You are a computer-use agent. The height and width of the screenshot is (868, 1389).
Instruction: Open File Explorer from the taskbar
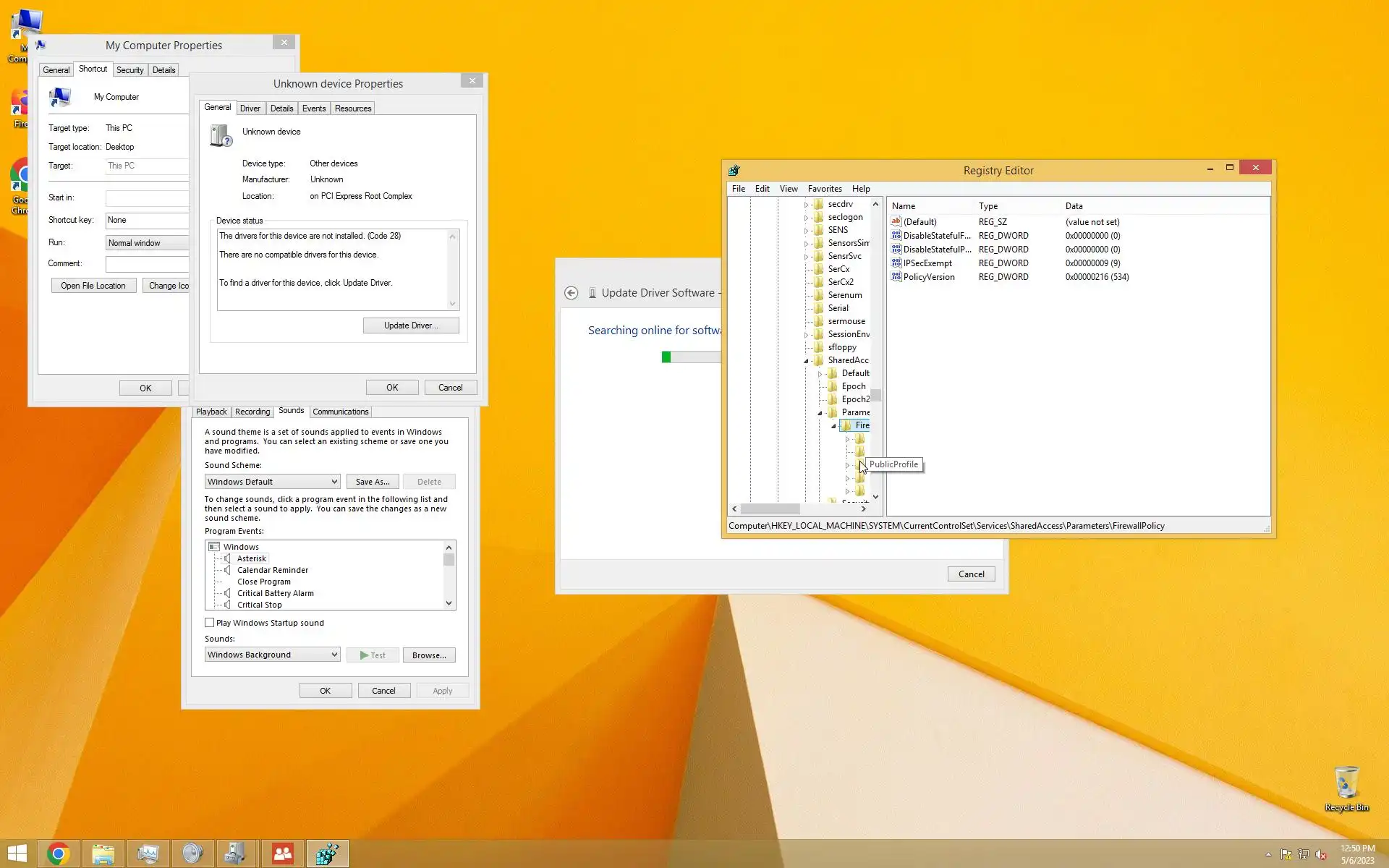click(x=103, y=854)
